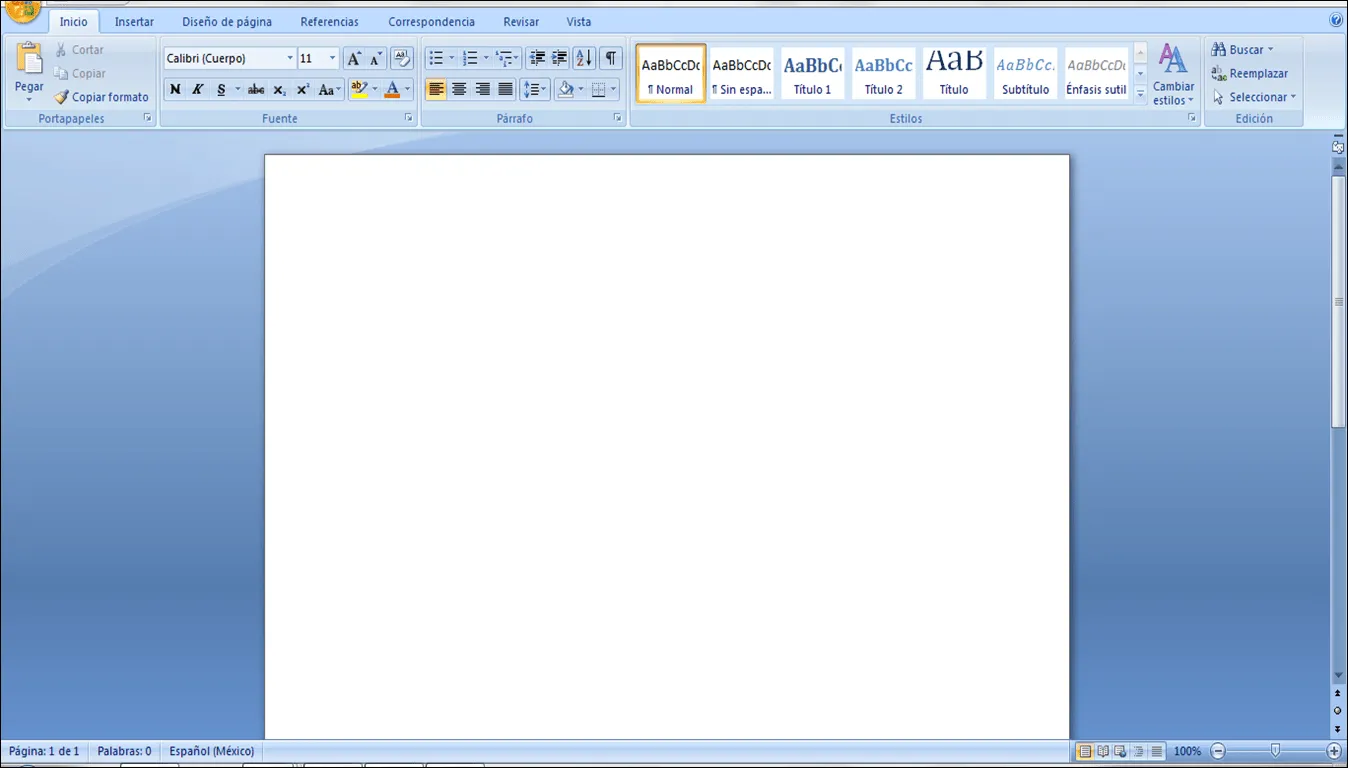Screen dimensions: 1348x768
Task: Zoom in with the plus button
Action: point(1334,751)
